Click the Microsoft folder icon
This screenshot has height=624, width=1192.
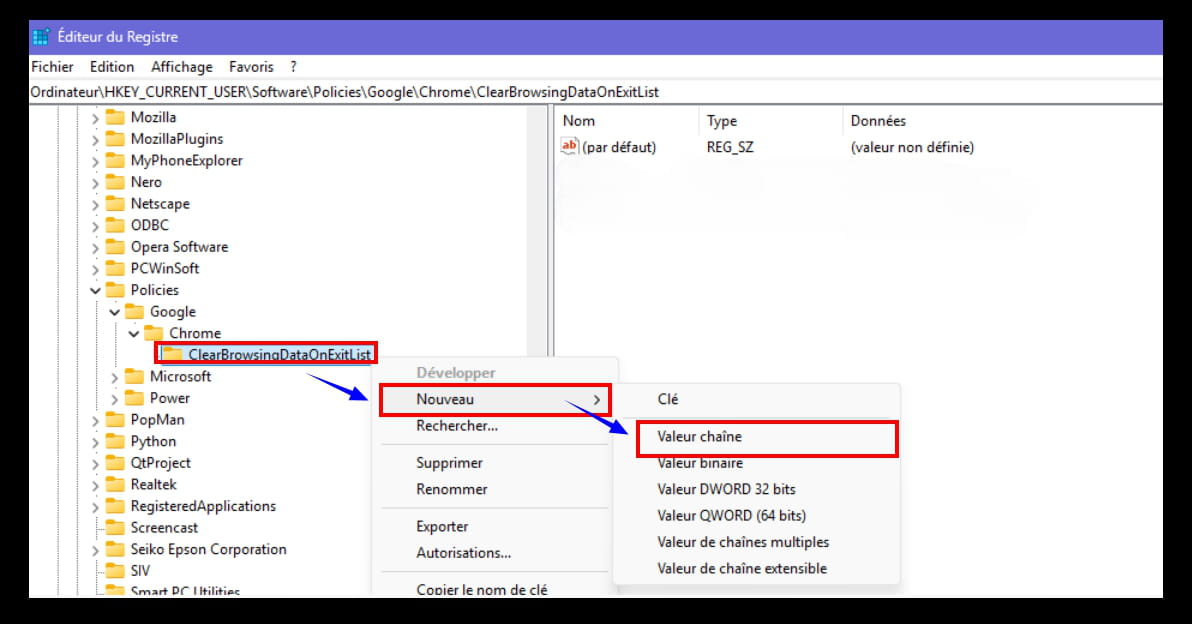135,376
